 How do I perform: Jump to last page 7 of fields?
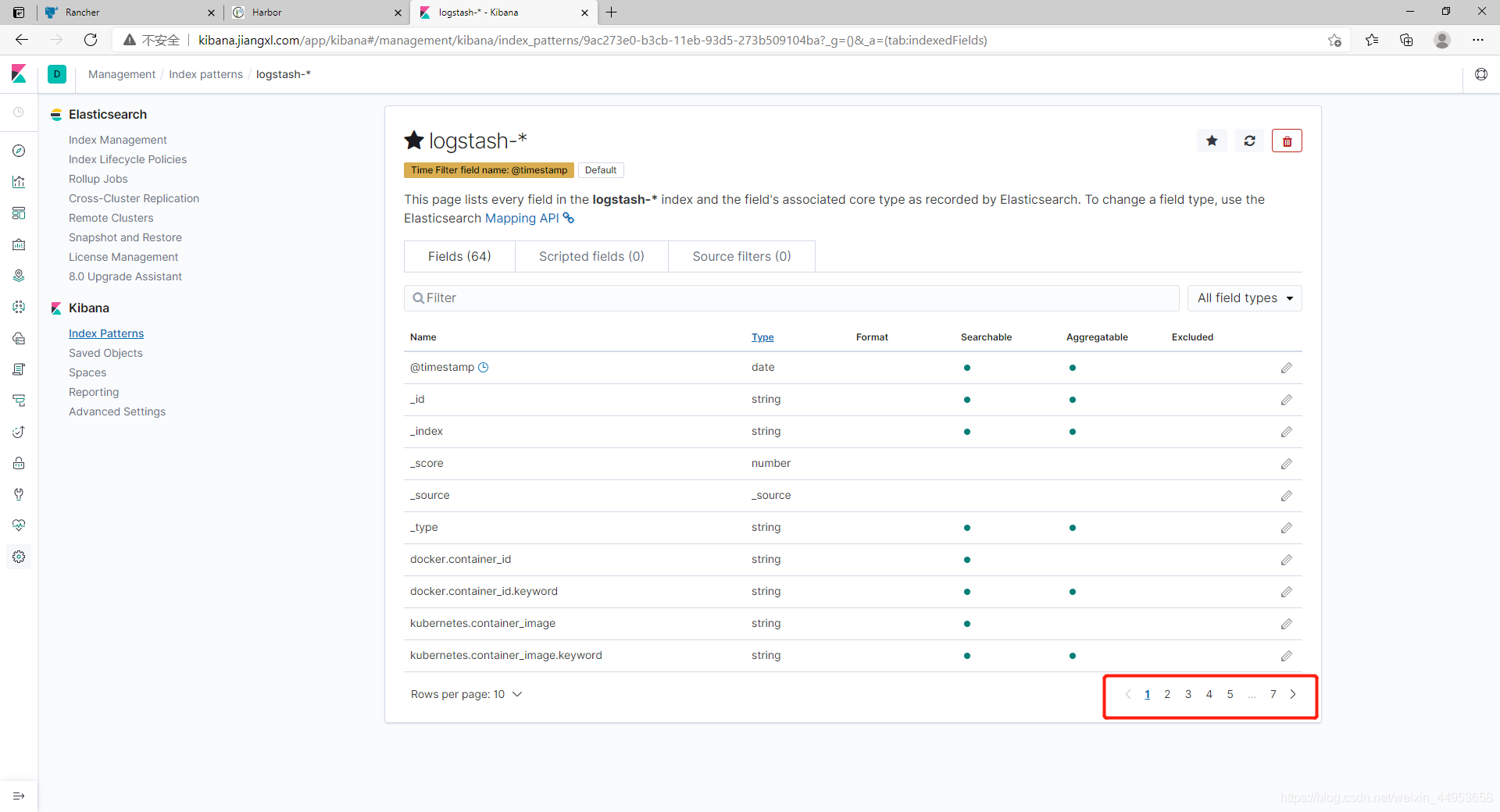[x=1273, y=694]
